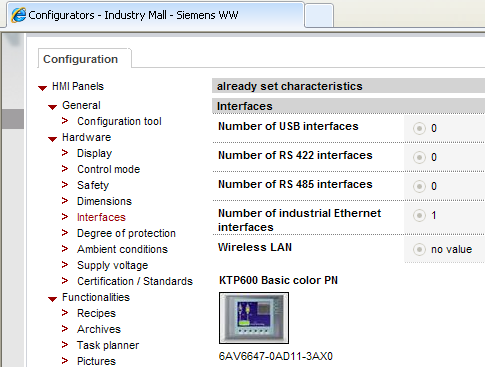This screenshot has height=367, width=485.
Task: Click red arrow beside Interfaces
Action: pyautogui.click(x=65, y=217)
